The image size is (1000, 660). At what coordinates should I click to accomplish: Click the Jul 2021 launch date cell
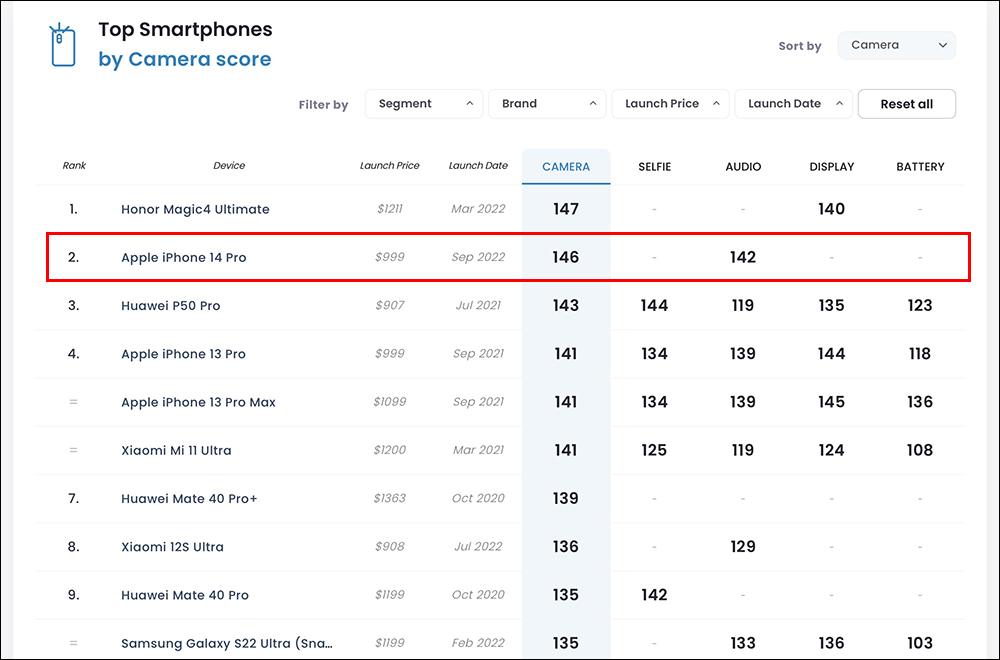tap(478, 305)
